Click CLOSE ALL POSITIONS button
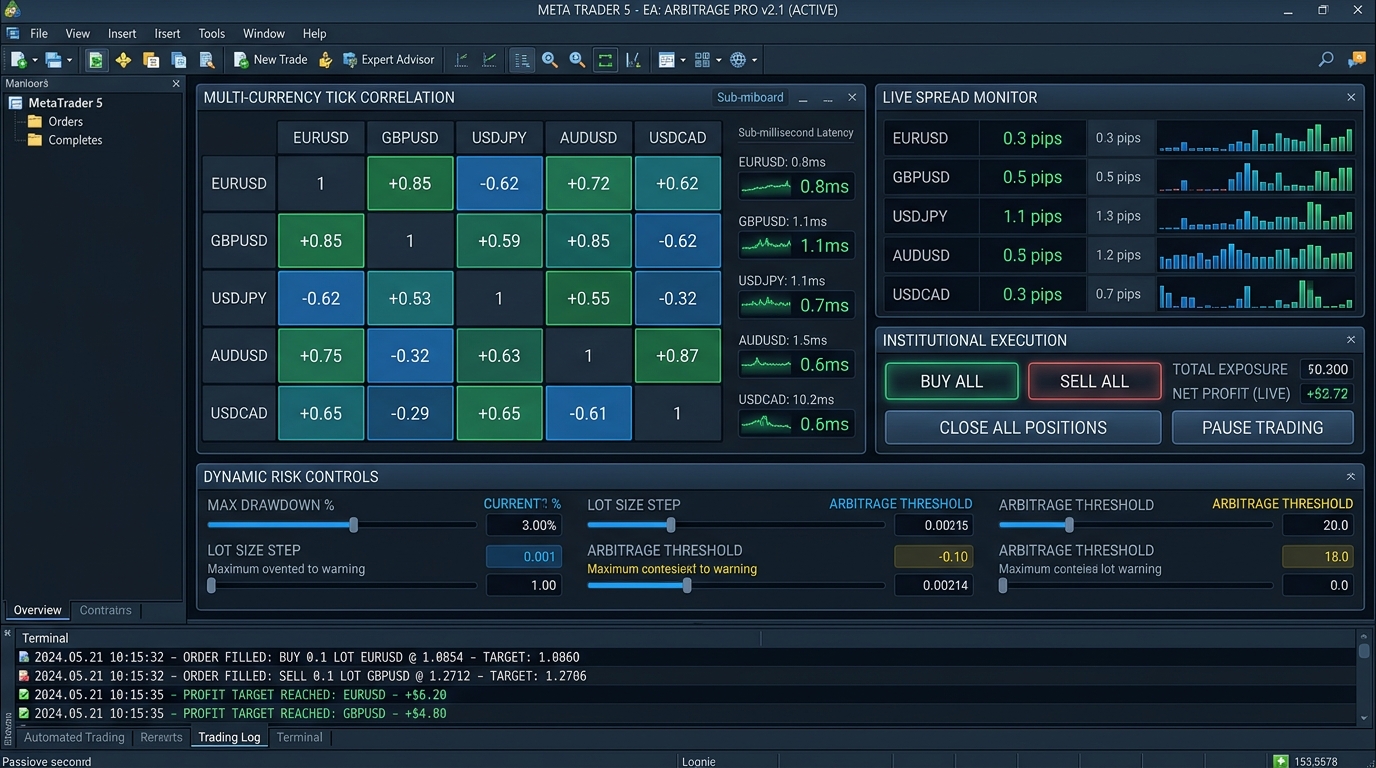This screenshot has width=1376, height=768. pyautogui.click(x=1023, y=427)
